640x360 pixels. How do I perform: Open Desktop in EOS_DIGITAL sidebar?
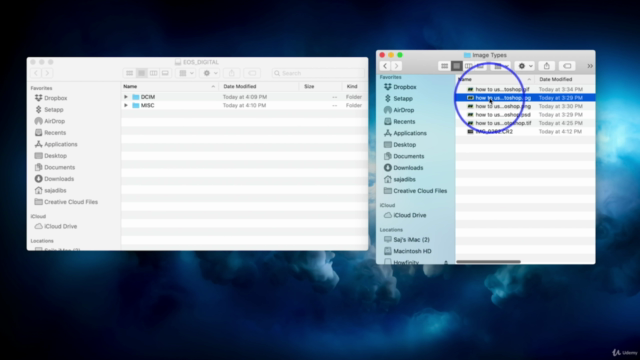[51, 156]
